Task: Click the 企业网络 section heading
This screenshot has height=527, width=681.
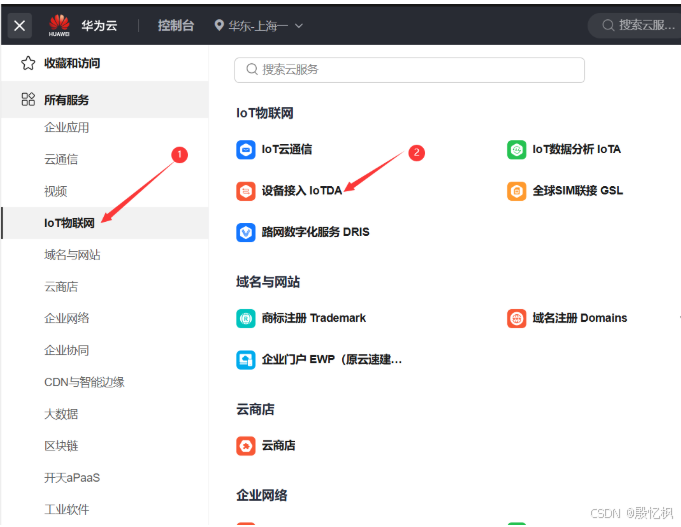Action: pyautogui.click(x=261, y=495)
